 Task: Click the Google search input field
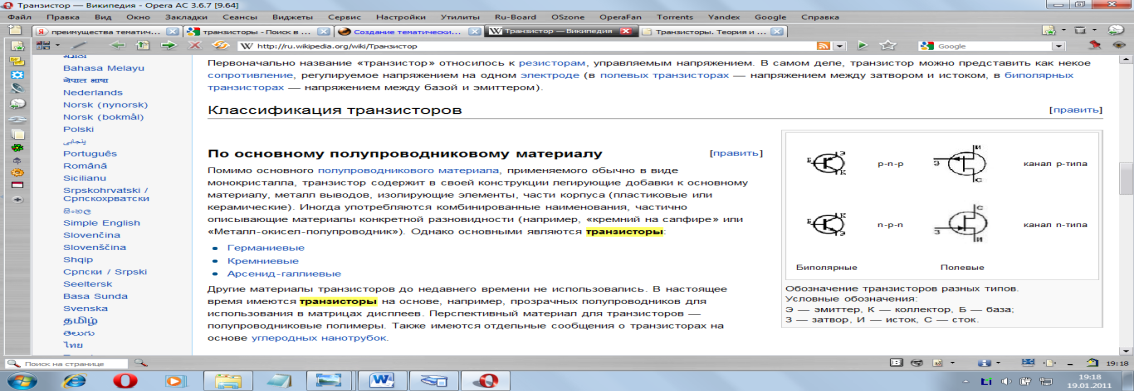click(x=992, y=46)
